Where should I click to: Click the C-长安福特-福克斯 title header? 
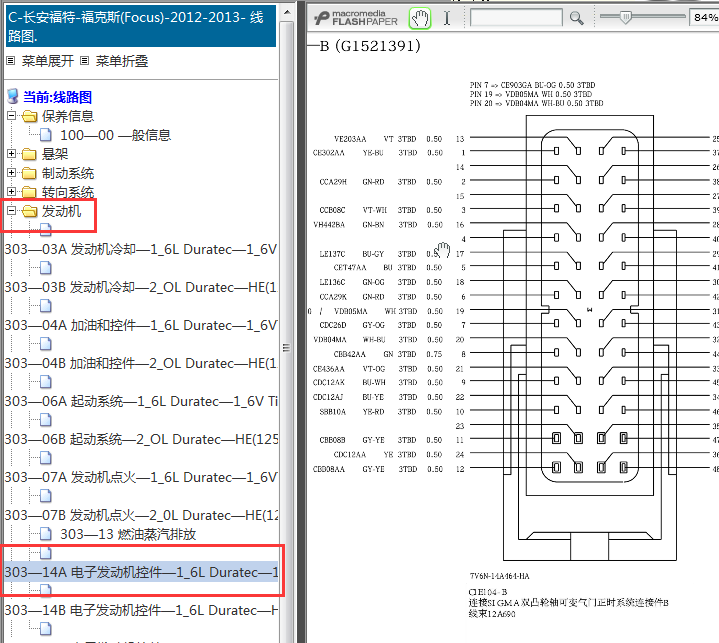141,26
